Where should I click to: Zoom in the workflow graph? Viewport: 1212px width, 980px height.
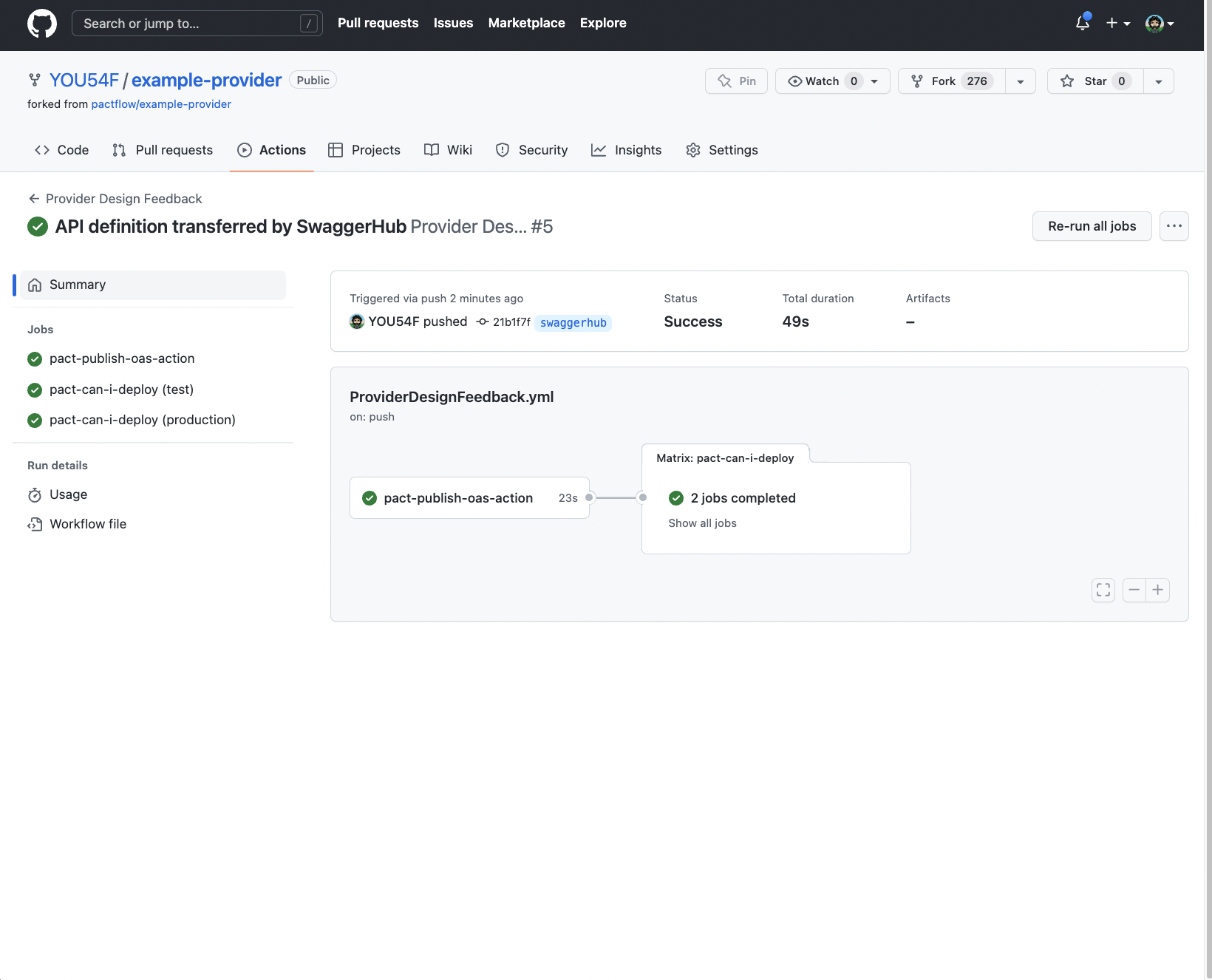pyautogui.click(x=1157, y=590)
